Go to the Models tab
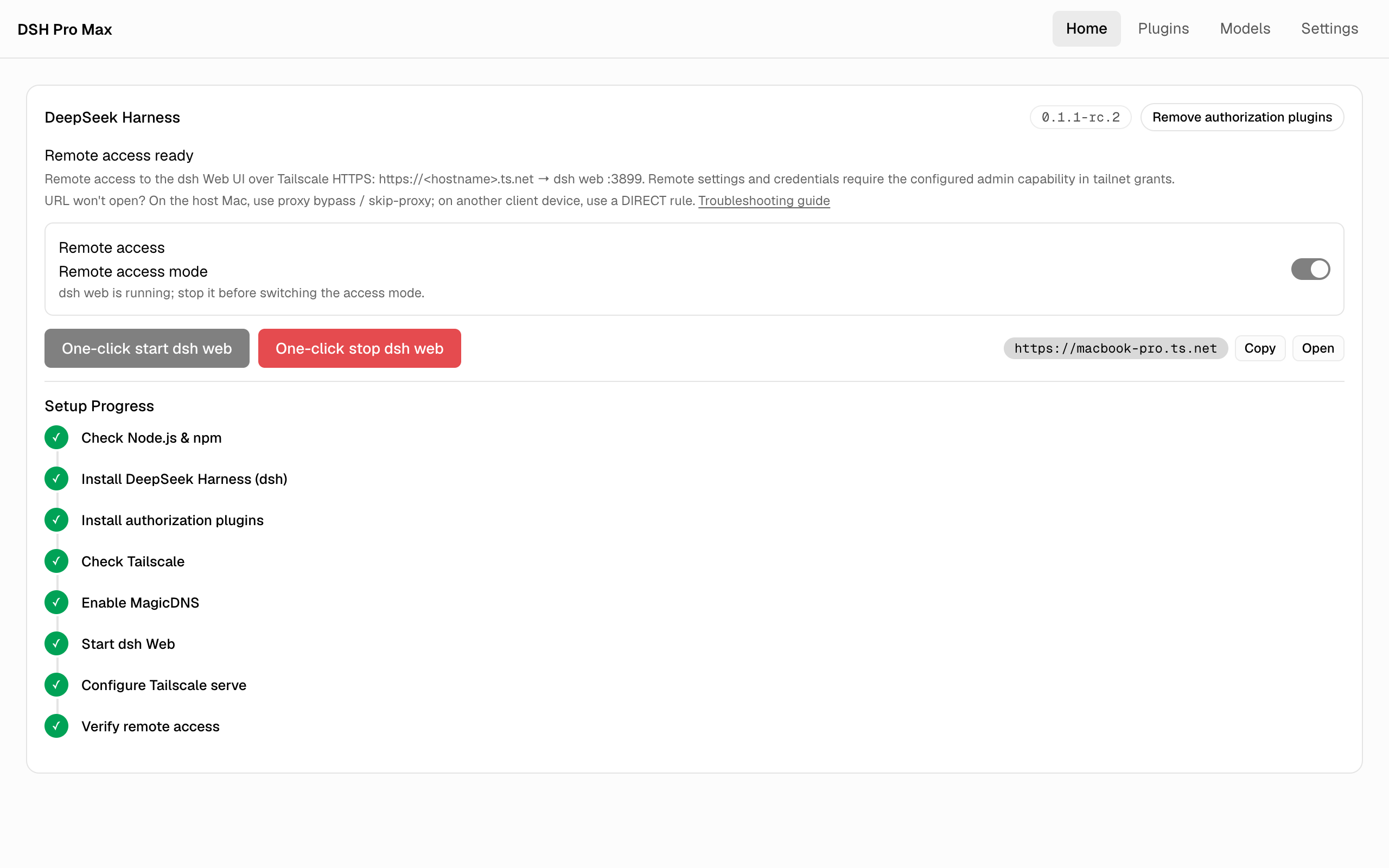 [1245, 29]
